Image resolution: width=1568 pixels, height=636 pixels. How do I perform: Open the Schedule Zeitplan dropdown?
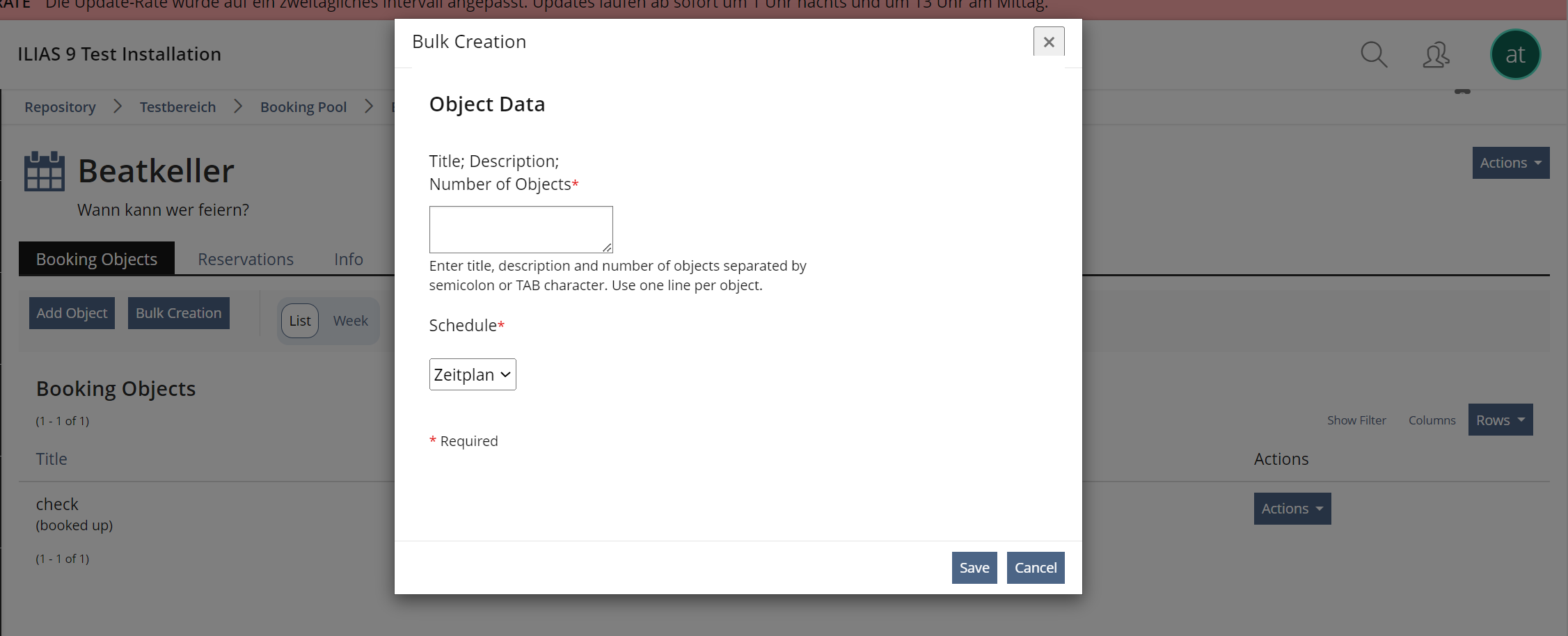472,374
